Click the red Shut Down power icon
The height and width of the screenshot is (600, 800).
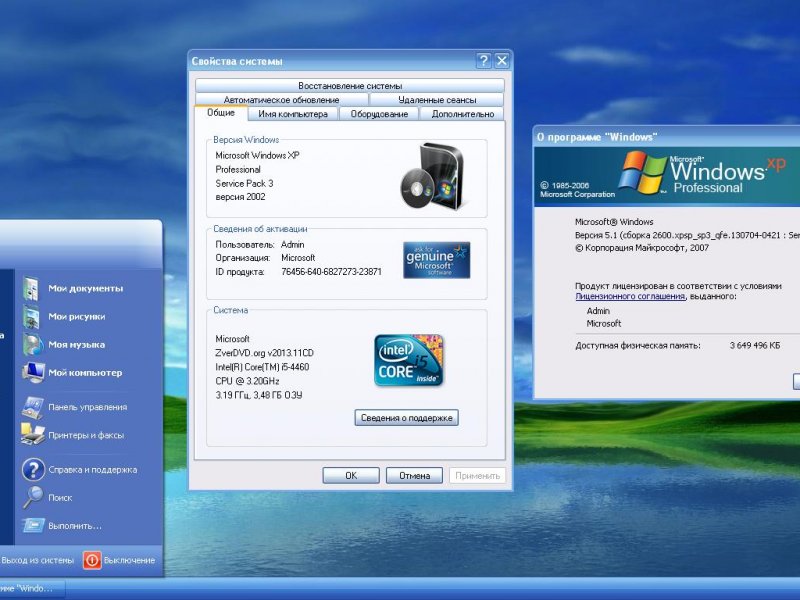(92, 560)
